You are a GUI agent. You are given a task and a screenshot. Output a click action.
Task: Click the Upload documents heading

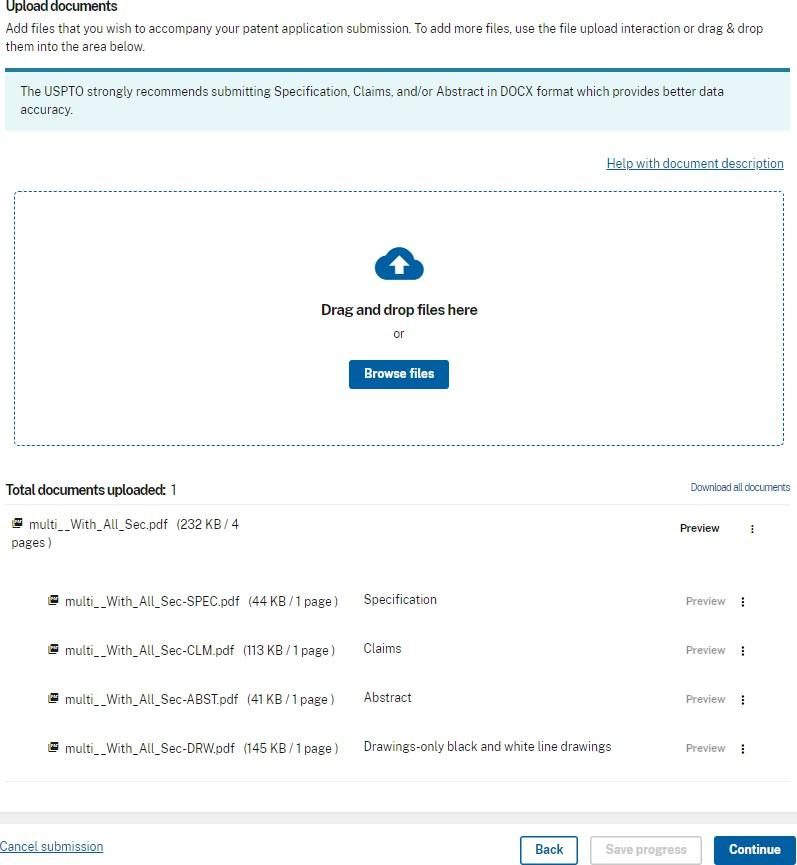[x=61, y=6]
